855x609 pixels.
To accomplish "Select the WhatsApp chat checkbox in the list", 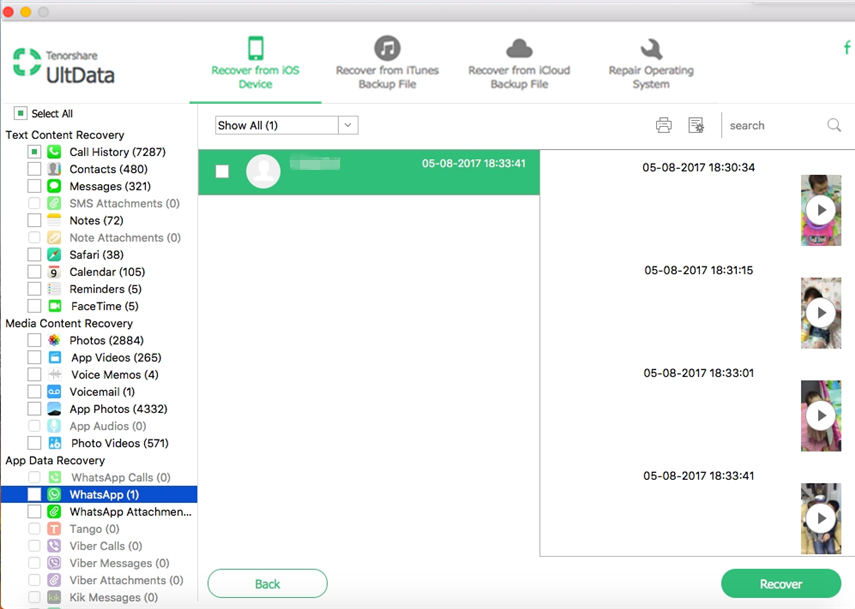I will 222,172.
